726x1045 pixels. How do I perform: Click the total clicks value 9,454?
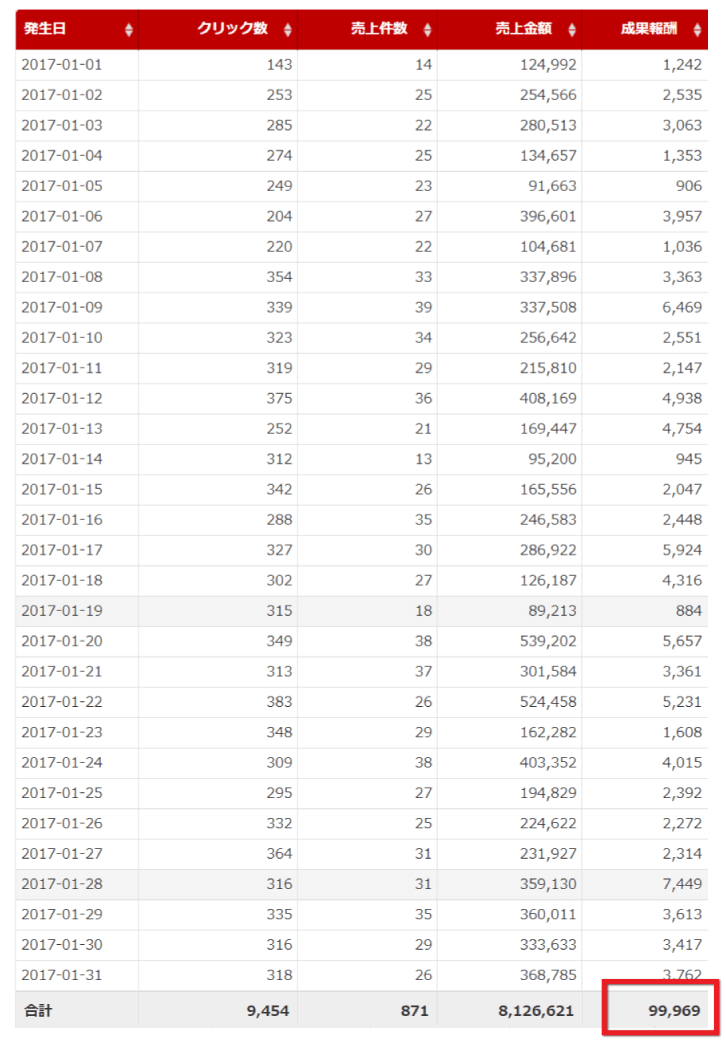(267, 1011)
